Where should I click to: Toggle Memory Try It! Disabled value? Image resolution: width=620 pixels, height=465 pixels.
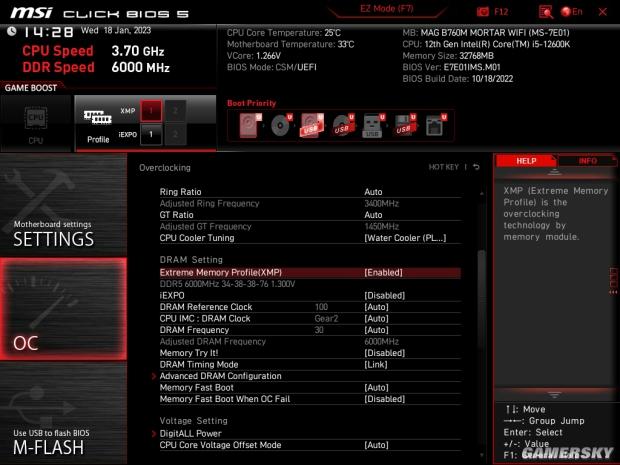384,353
